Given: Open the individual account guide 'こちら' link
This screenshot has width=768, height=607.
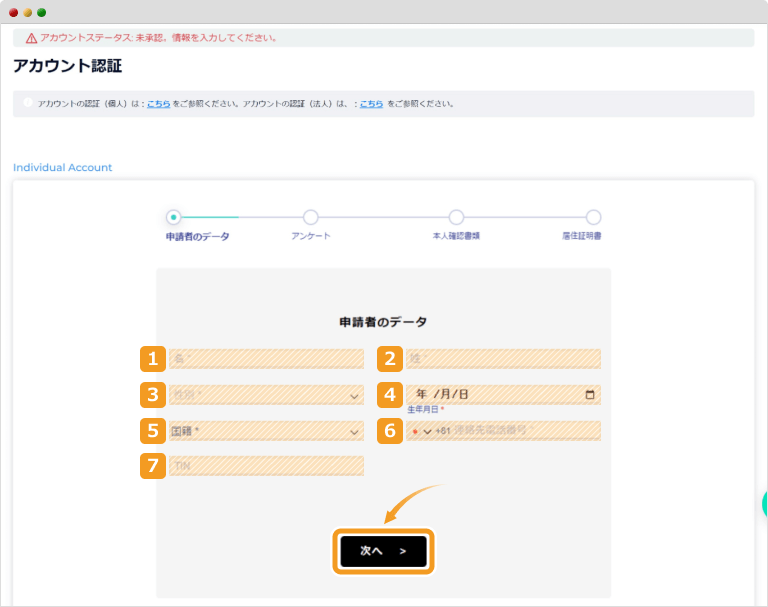Looking at the screenshot, I should tap(159, 104).
